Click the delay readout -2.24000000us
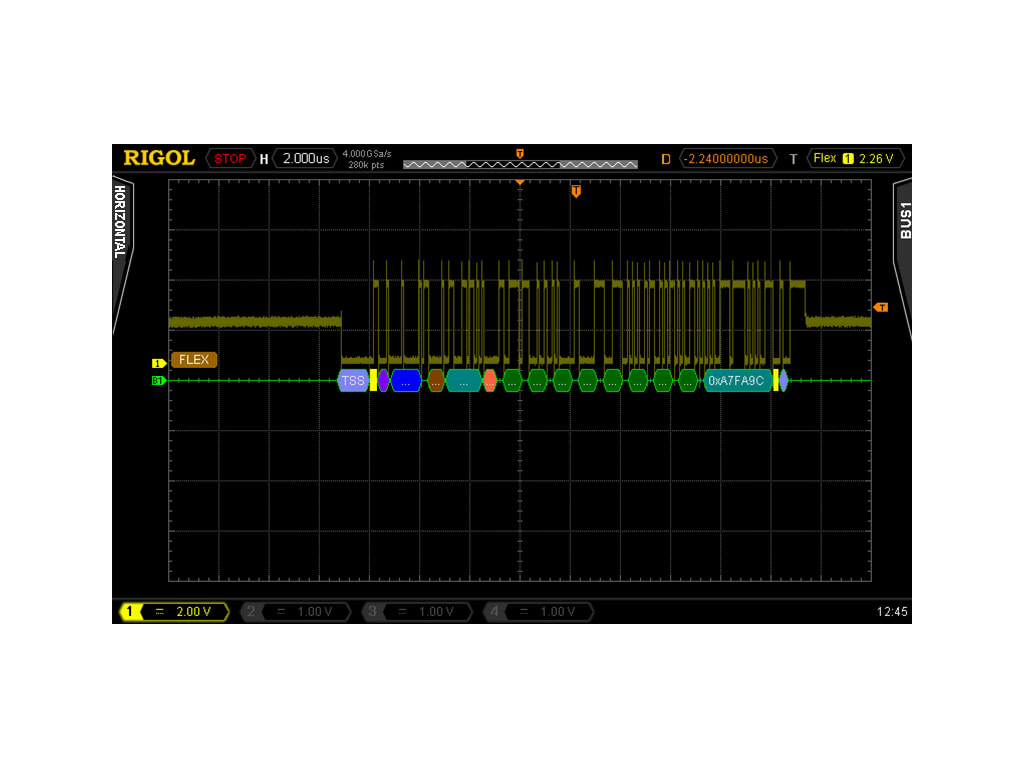Screen dimensions: 1024x768 (x=726, y=158)
